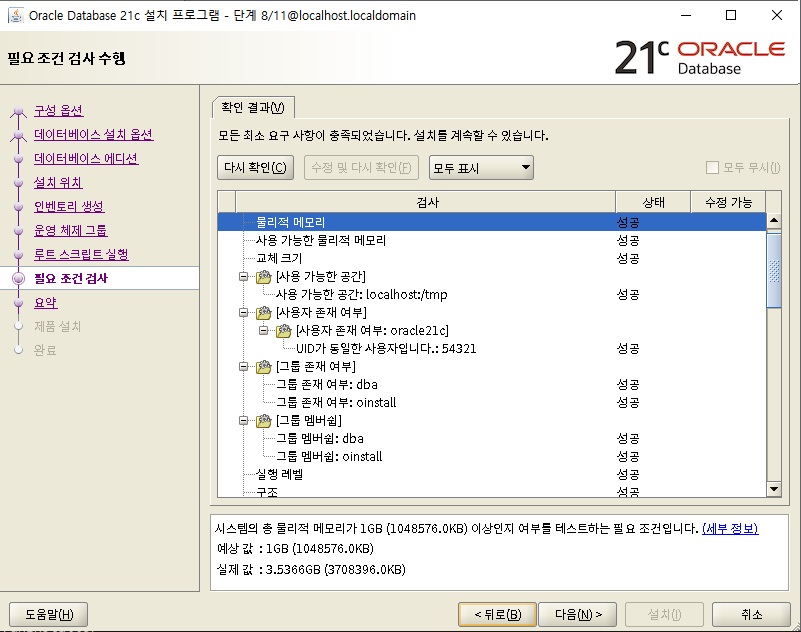This screenshot has width=801, height=632.
Task: Collapse the [사용자 존재 여부] tree node
Action: click(x=244, y=313)
